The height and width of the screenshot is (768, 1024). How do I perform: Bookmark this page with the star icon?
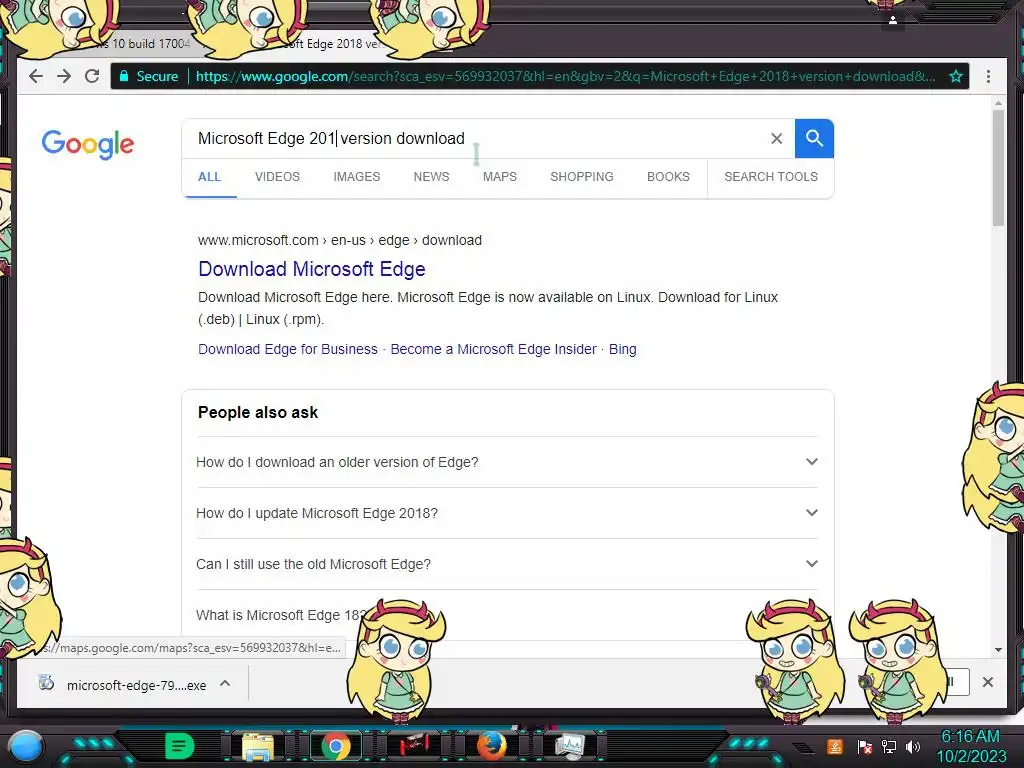pyautogui.click(x=956, y=76)
